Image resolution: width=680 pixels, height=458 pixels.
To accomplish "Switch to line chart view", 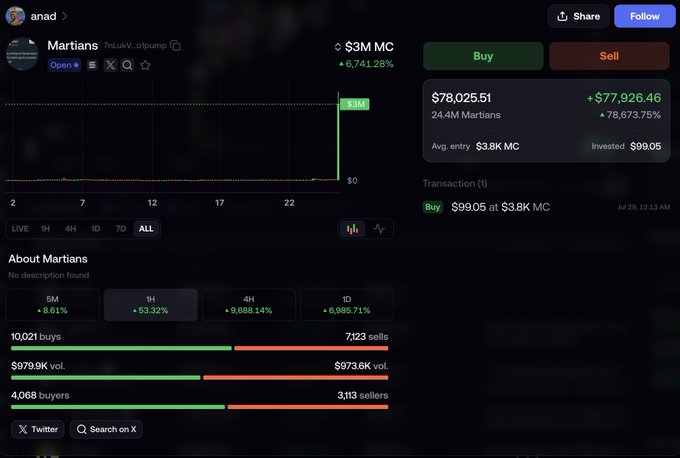I will 379,229.
